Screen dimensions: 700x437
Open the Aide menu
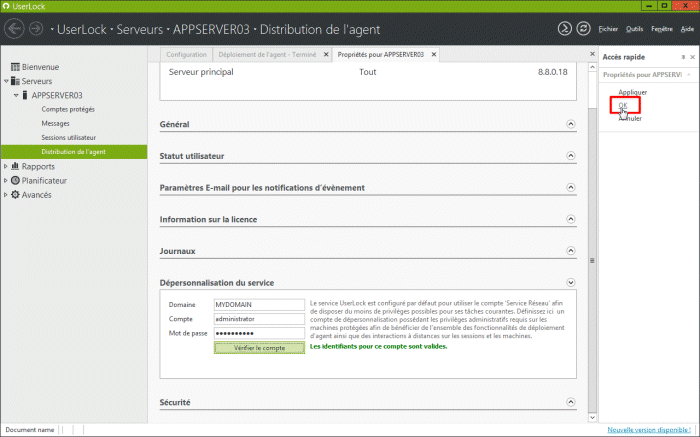click(x=687, y=29)
